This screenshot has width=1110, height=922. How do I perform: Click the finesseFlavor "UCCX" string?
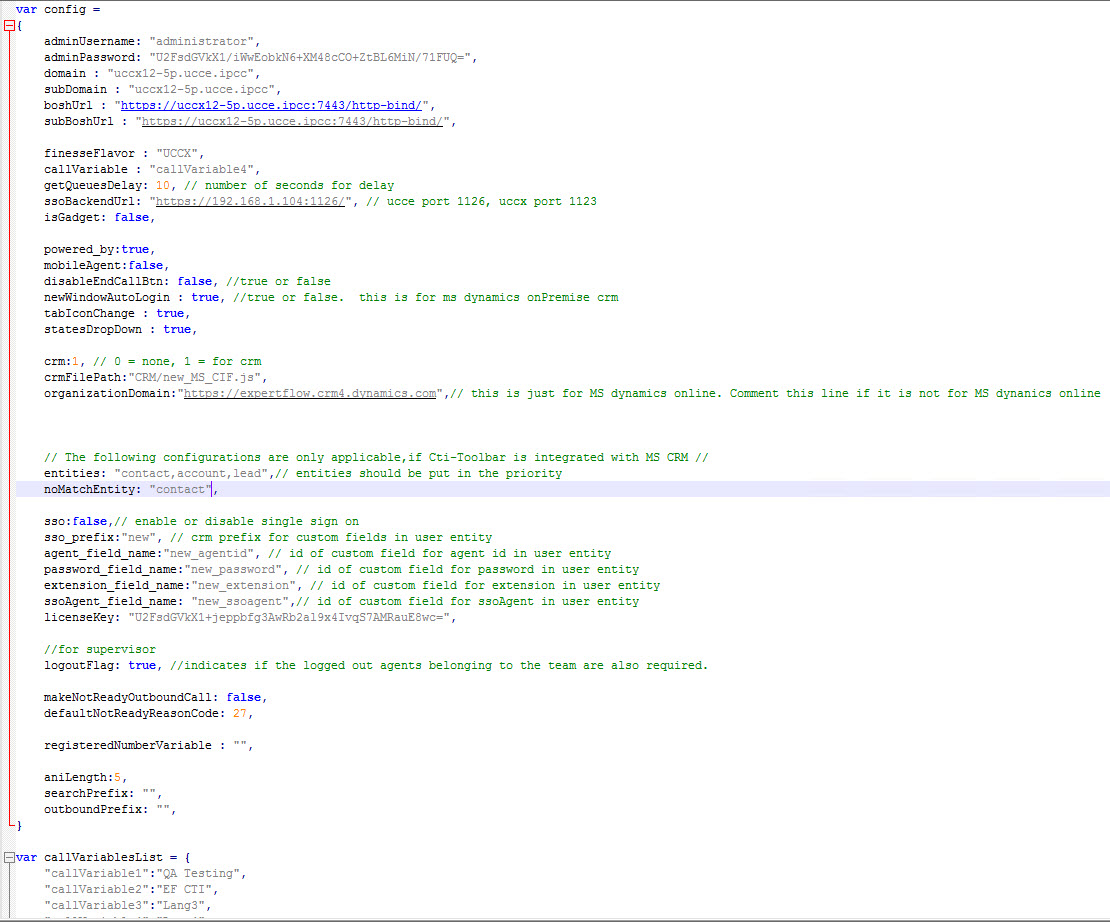(x=181, y=153)
